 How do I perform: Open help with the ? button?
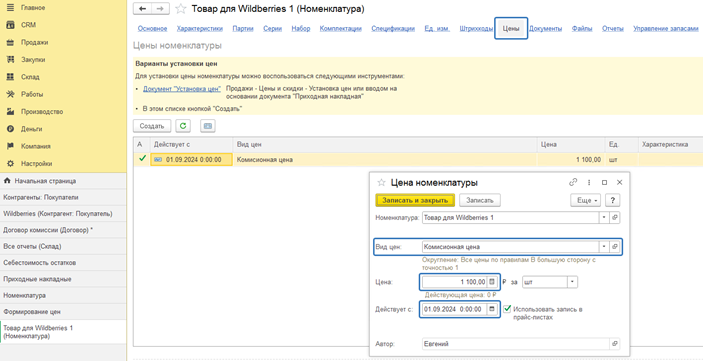[x=612, y=200]
